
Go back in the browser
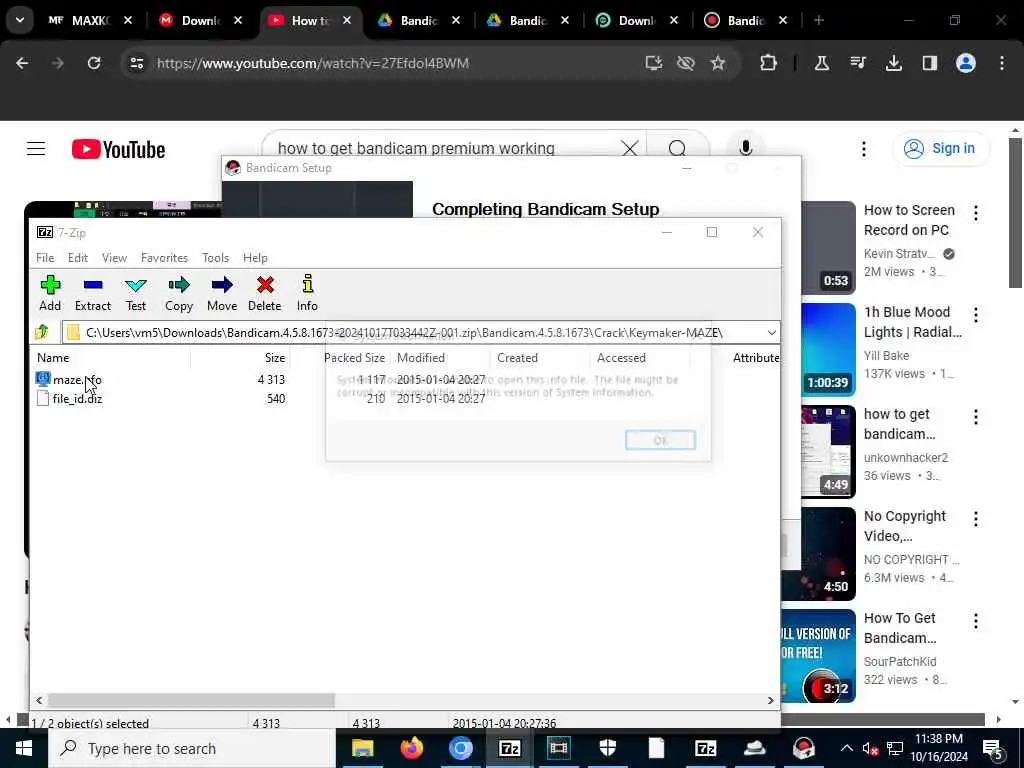coord(22,63)
